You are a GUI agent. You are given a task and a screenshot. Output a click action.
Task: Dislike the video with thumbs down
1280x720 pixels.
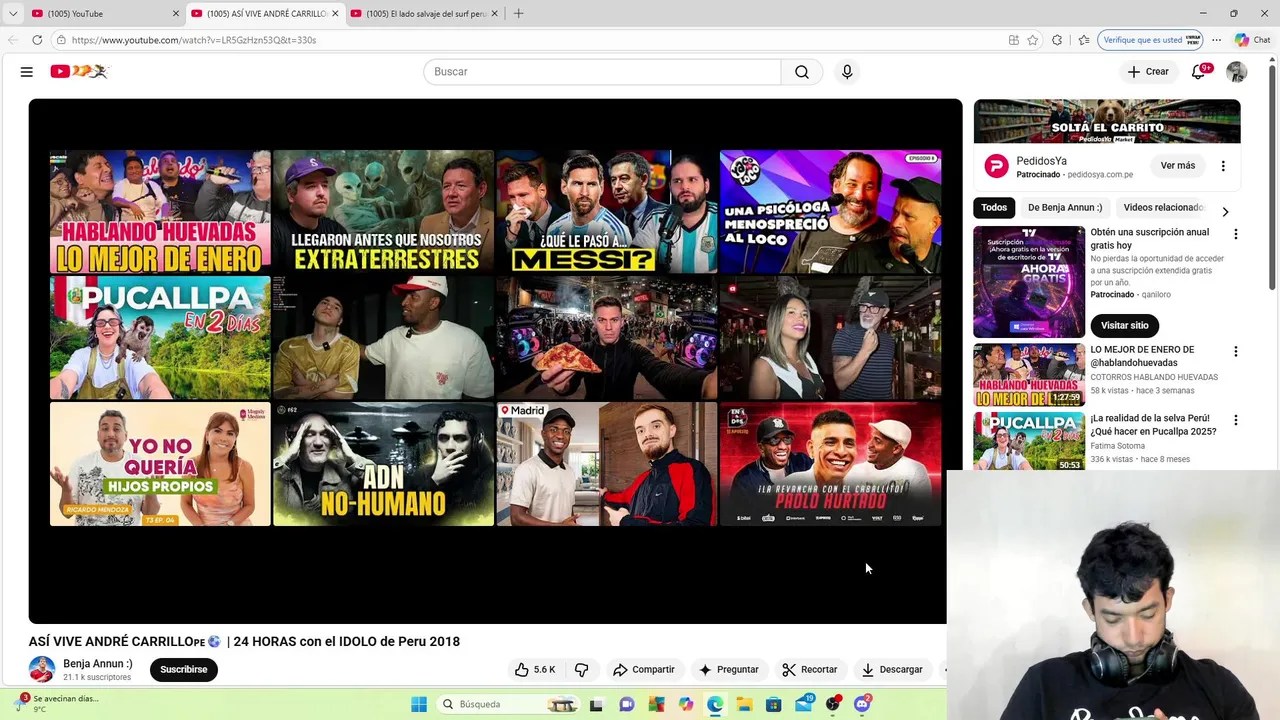coord(582,670)
